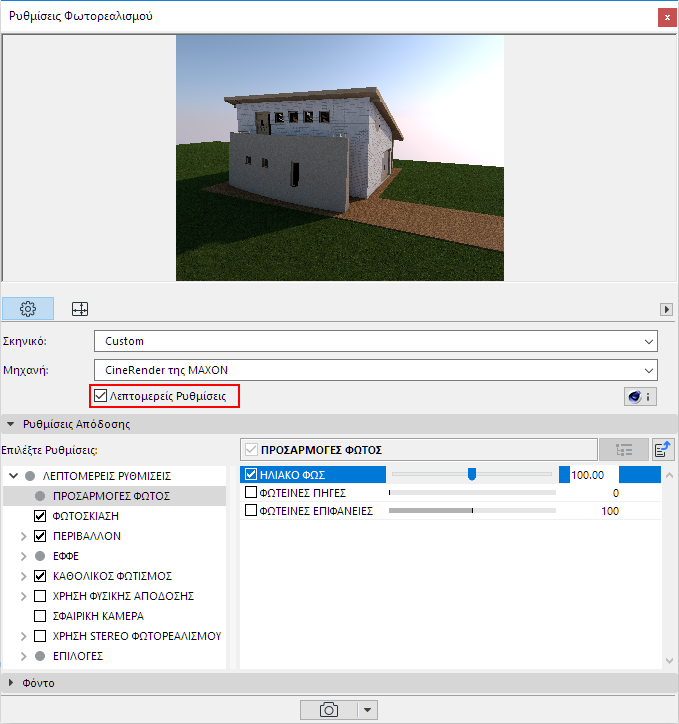This screenshot has width=679, height=724.
Task: Click the ΦΩΤΕΙΝΕΣ ΕΠΙΦΑΝΕΙΕΣ slider bar
Action: pos(472,511)
